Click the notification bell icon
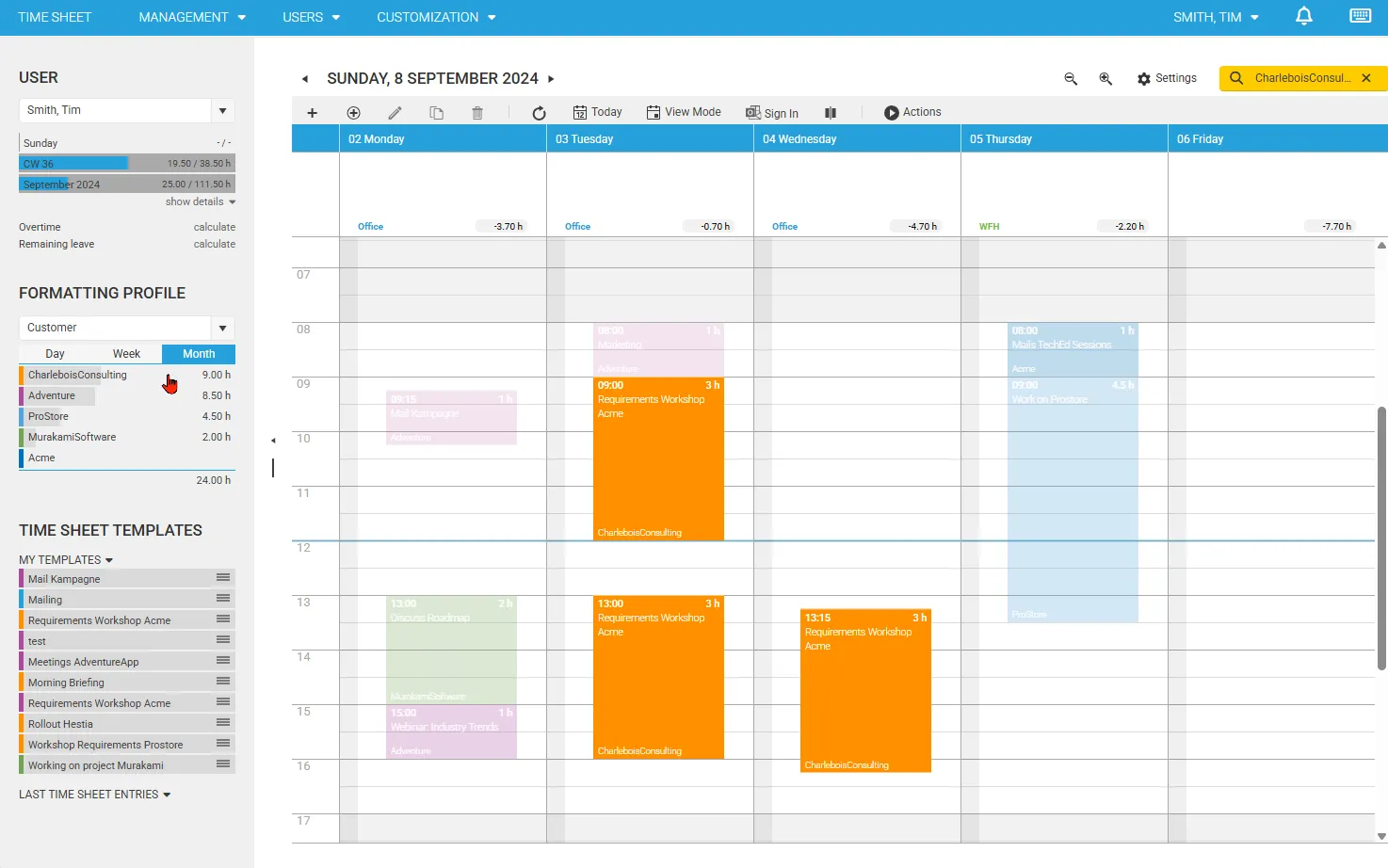This screenshot has width=1388, height=868. (x=1303, y=16)
